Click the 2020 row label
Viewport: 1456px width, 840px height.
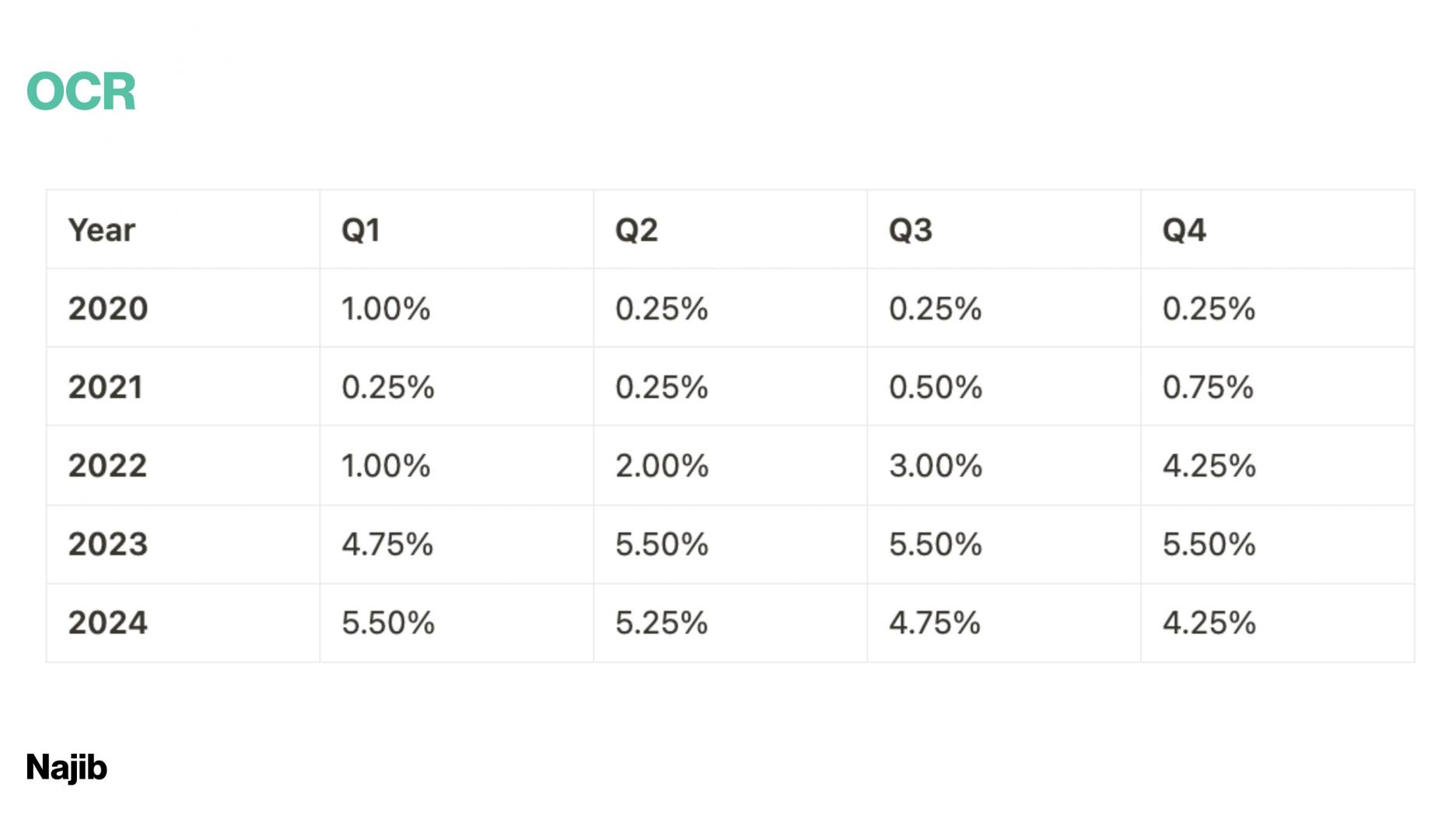[x=108, y=309]
